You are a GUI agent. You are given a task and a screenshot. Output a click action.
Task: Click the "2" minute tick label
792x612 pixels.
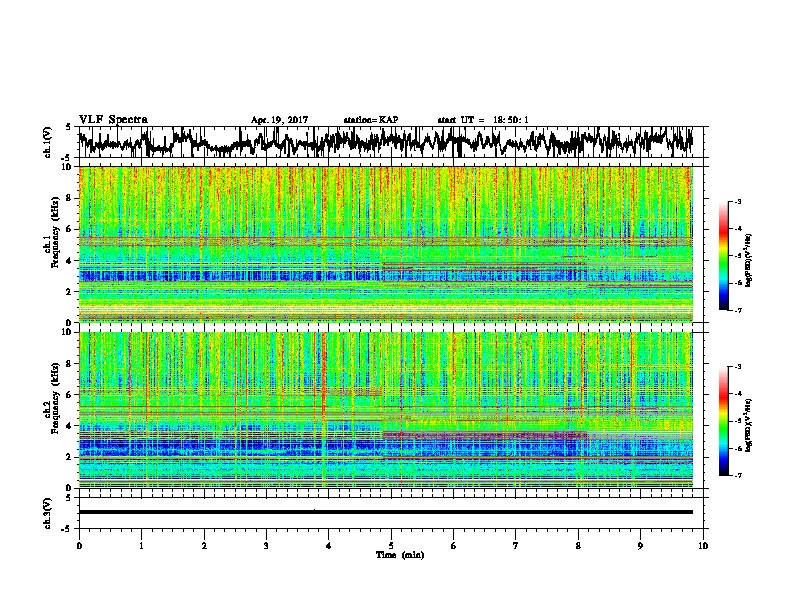click(x=204, y=546)
